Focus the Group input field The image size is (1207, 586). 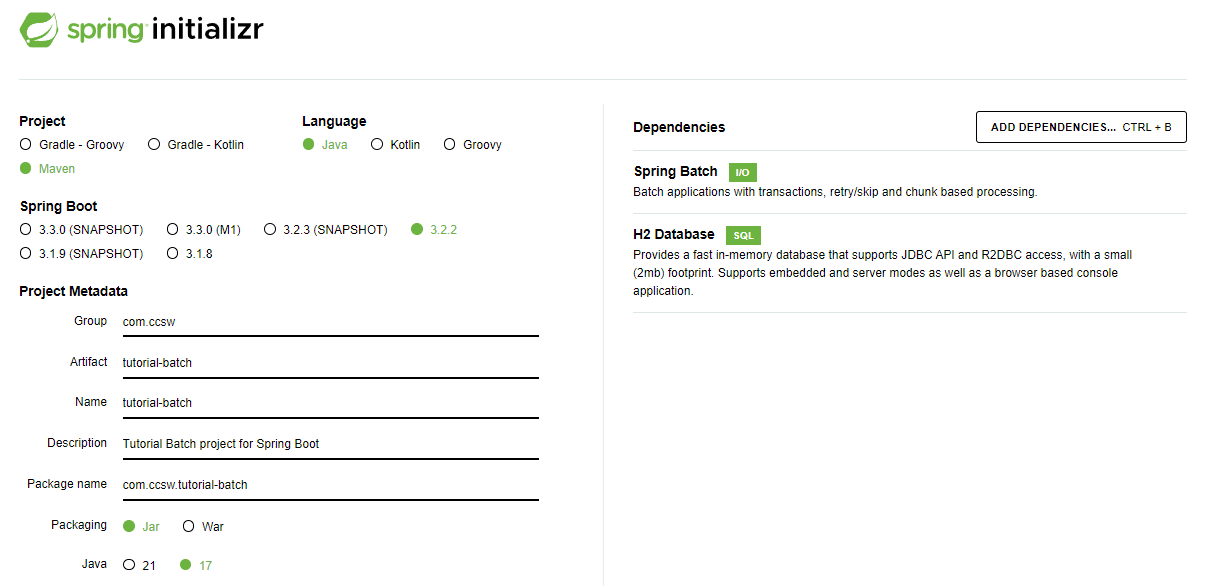330,322
